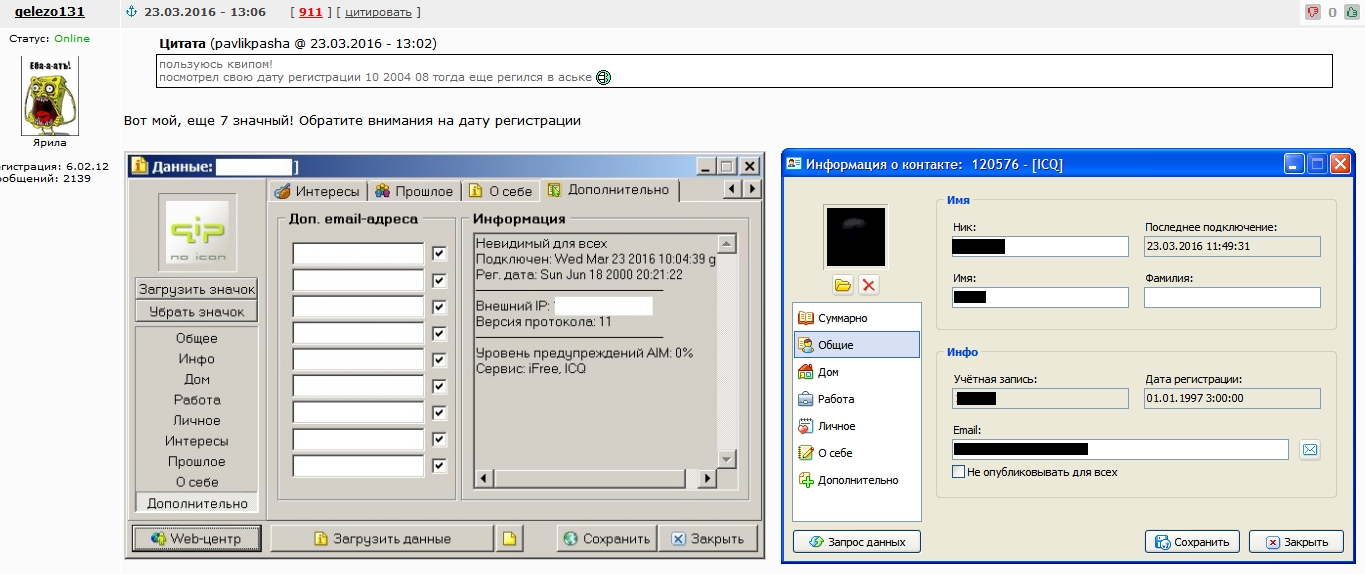Select Суммарно in the contact info list
The image size is (1365, 574).
856,318
